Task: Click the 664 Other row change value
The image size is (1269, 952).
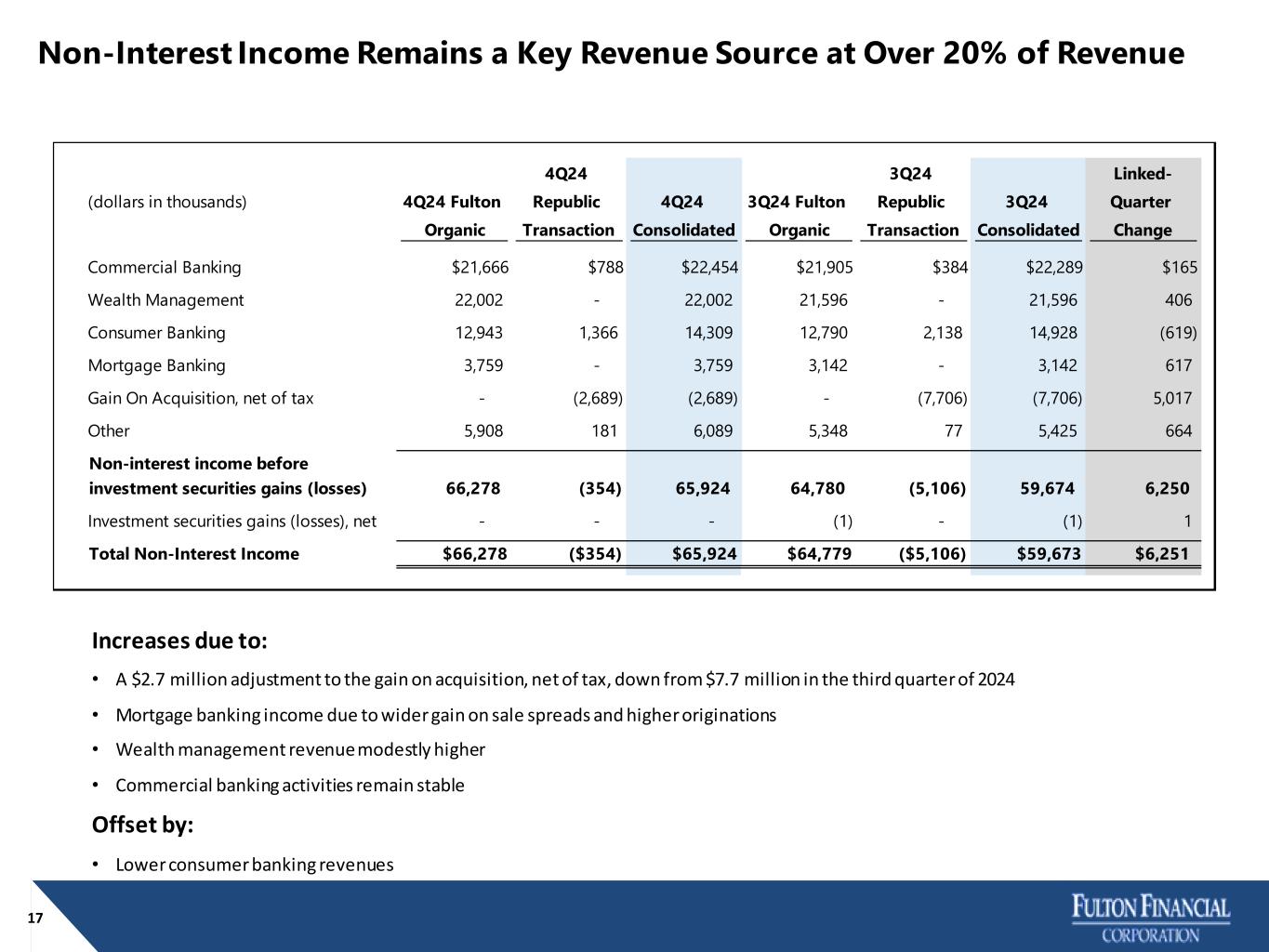Action: [1178, 430]
